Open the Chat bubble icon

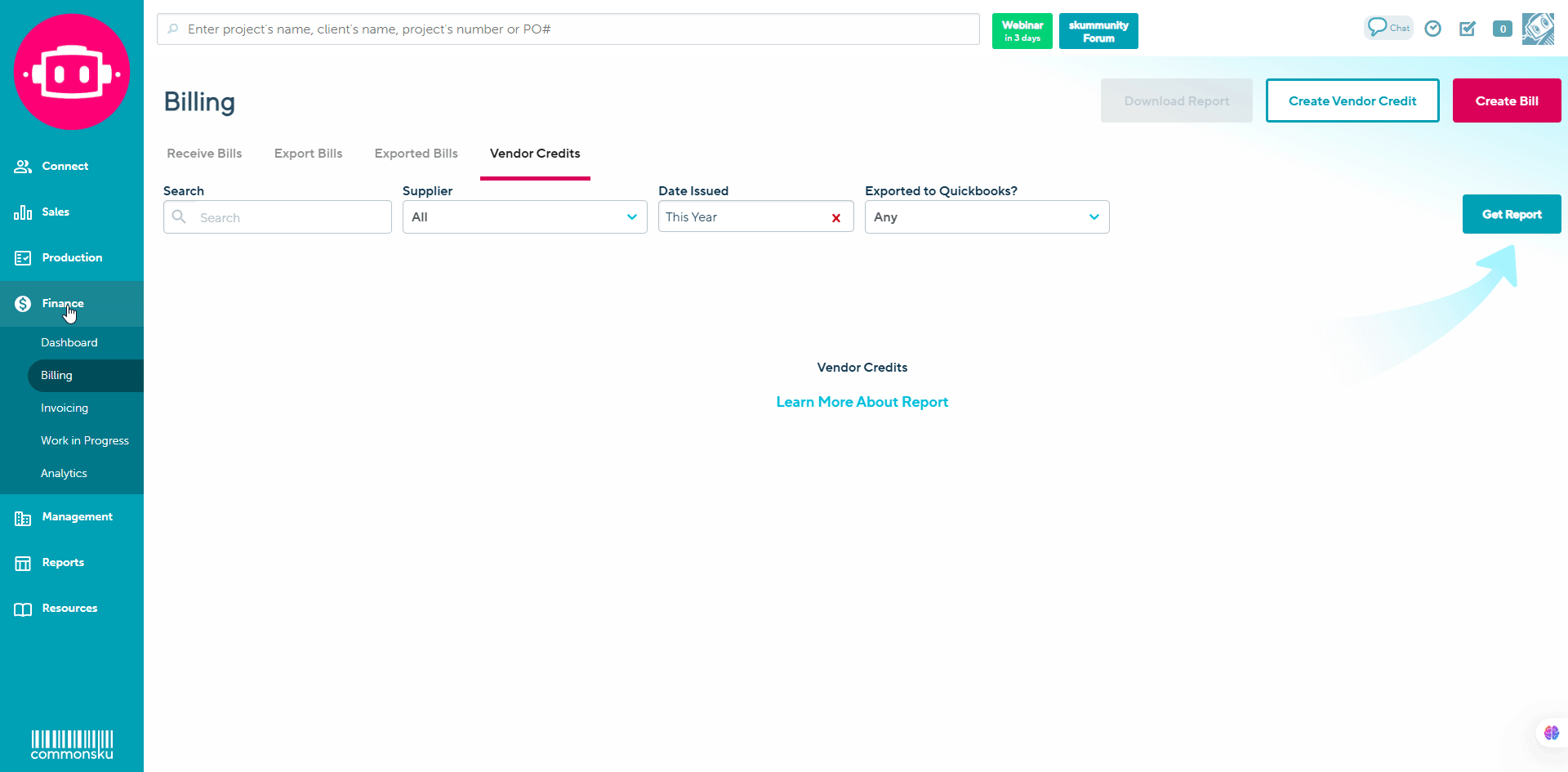[x=1388, y=28]
